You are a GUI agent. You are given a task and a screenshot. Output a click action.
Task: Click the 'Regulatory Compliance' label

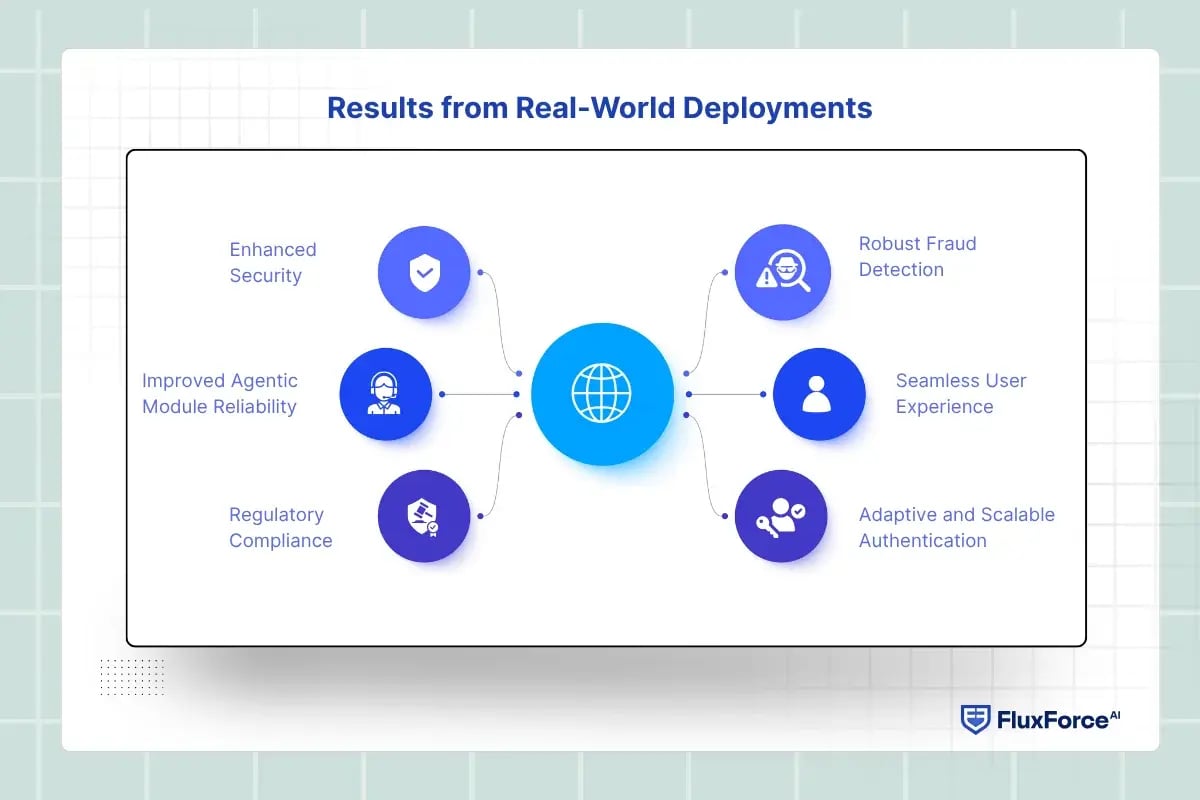[x=280, y=527]
